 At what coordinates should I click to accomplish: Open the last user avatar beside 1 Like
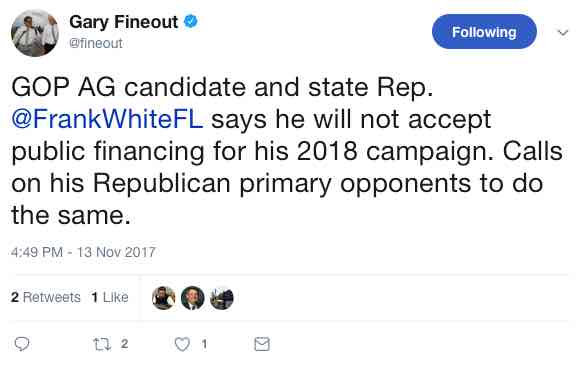(222, 298)
